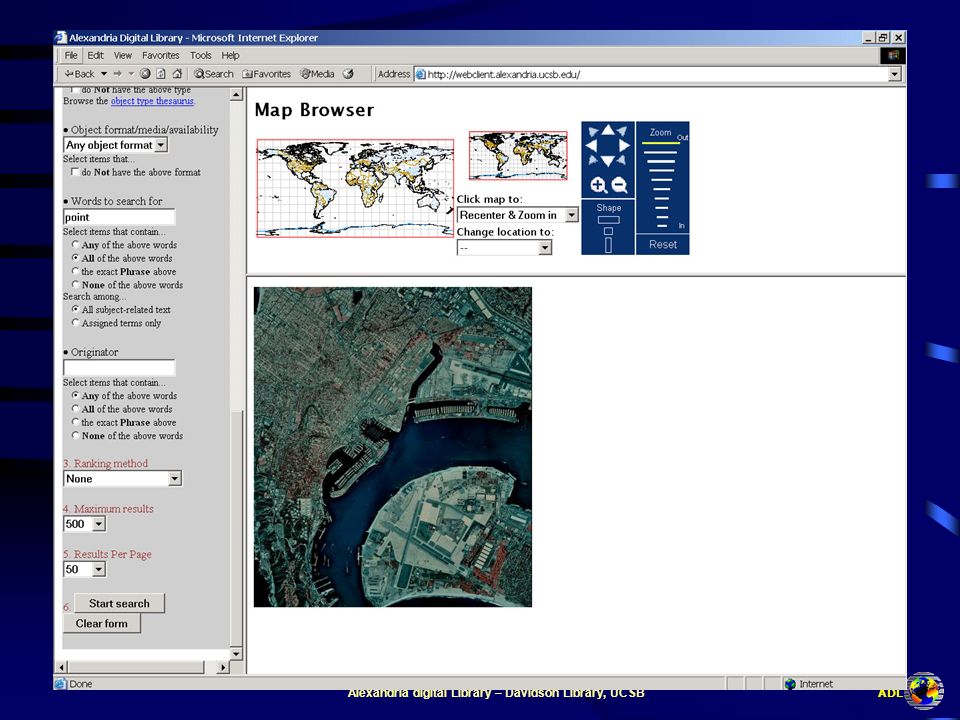Image resolution: width=960 pixels, height=720 pixels.
Task: Go to the browser Home page icon
Action: [177, 73]
